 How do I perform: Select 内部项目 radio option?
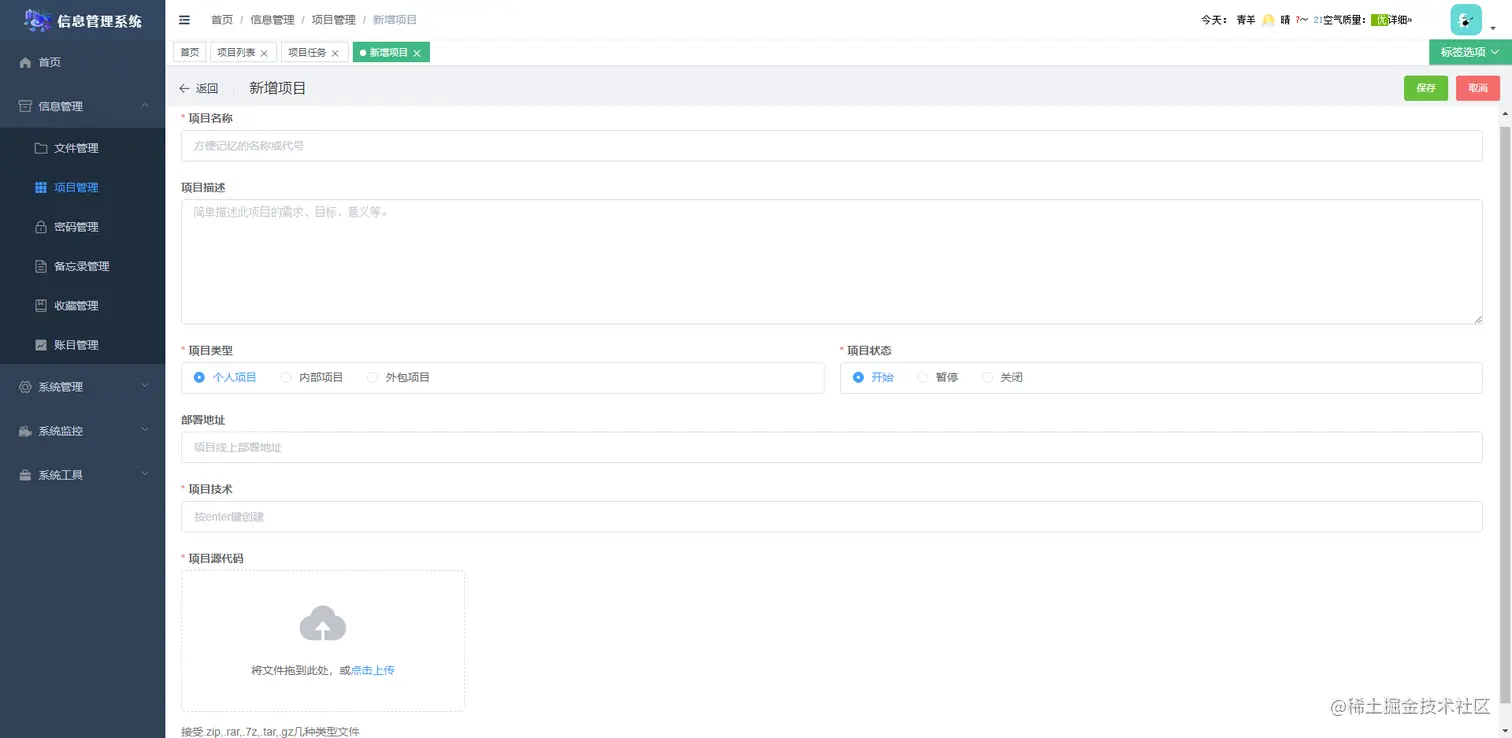(312, 377)
